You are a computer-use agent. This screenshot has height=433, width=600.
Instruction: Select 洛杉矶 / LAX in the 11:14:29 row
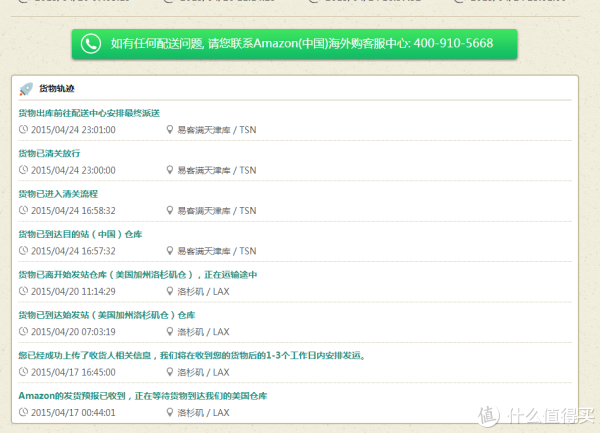click(x=203, y=291)
